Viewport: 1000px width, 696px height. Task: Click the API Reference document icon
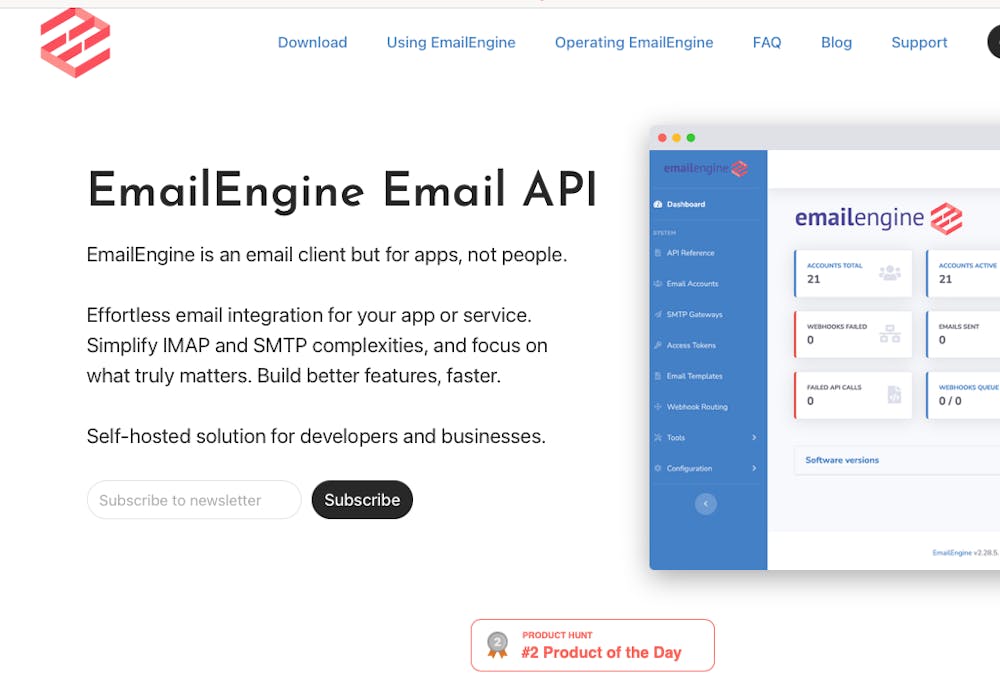click(658, 253)
